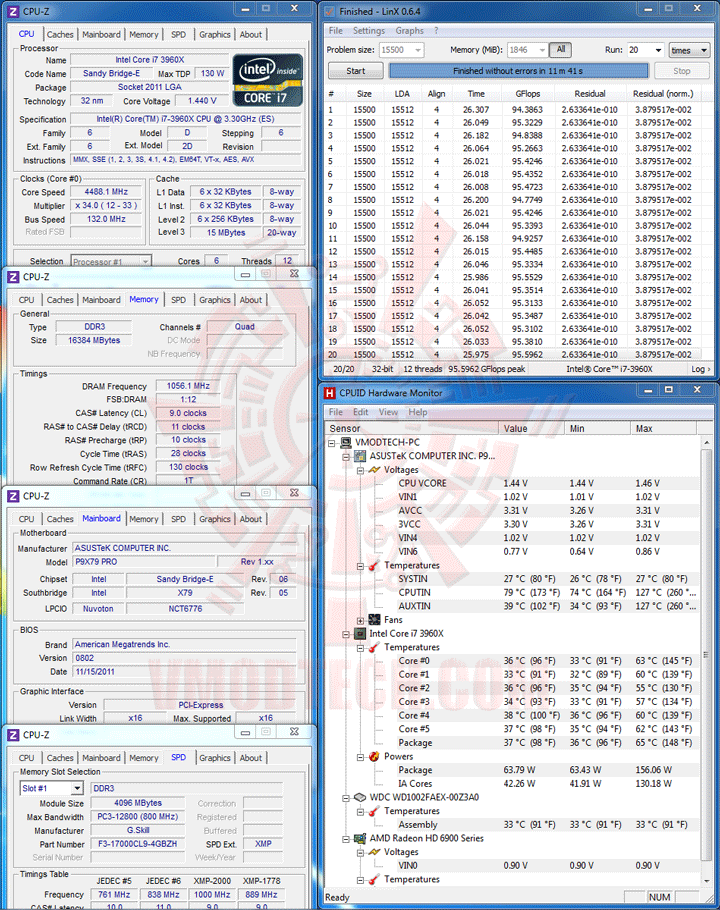This screenshot has height=910, width=720.
Task: Click the LinX progress bar showing finished status
Action: 518,71
